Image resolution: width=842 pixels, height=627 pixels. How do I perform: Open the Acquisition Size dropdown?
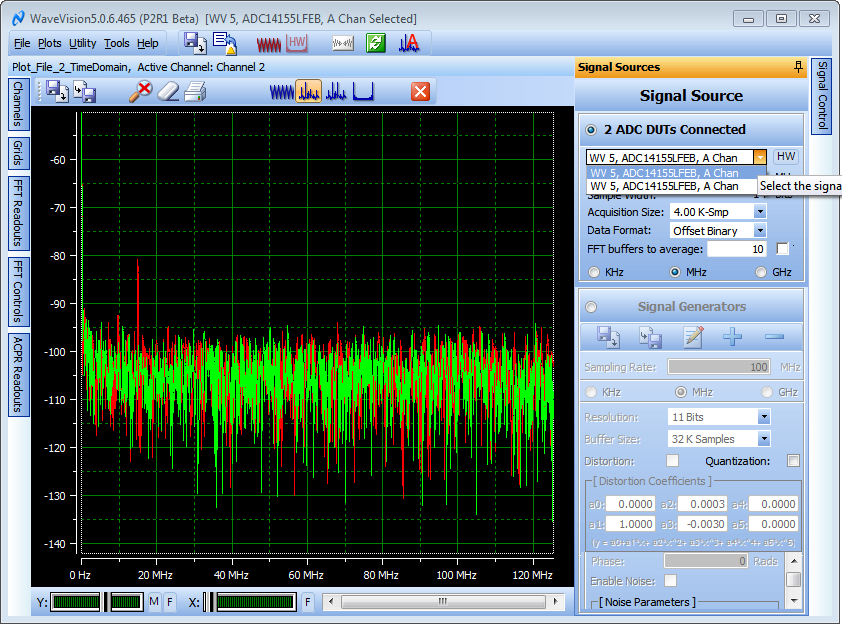(x=759, y=212)
